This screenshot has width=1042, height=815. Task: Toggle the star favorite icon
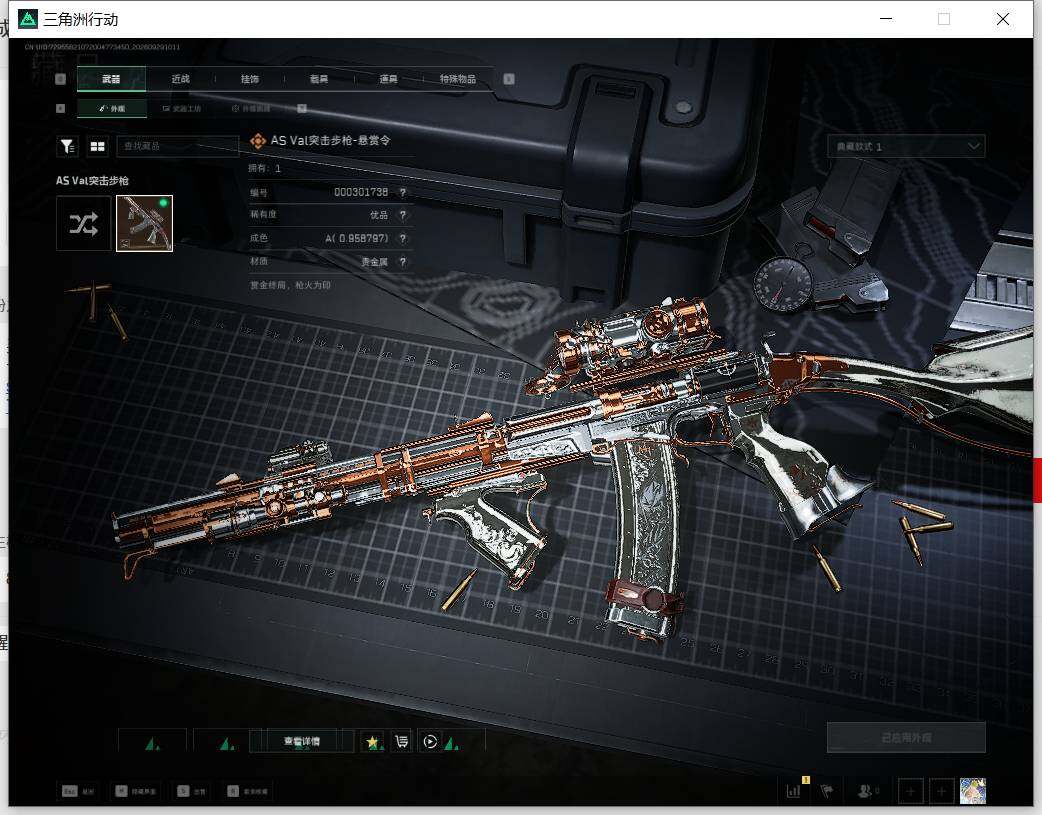coord(372,741)
